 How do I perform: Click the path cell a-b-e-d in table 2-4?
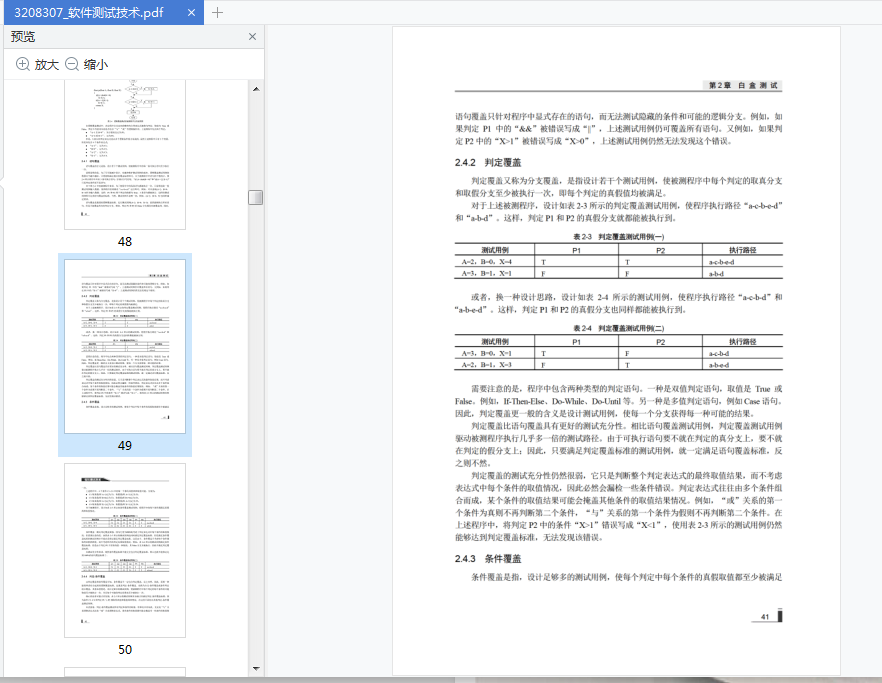(719, 365)
